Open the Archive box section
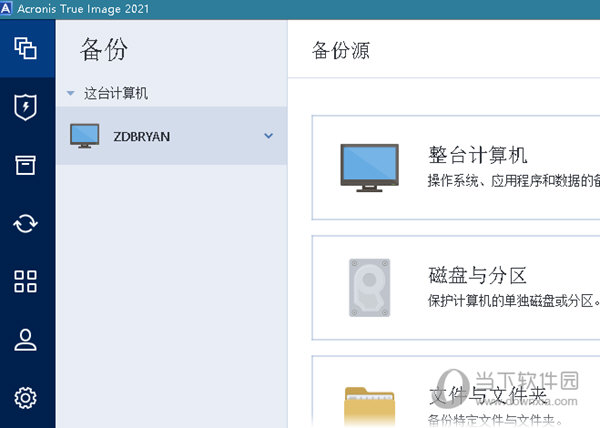The image size is (600, 428). (x=26, y=165)
